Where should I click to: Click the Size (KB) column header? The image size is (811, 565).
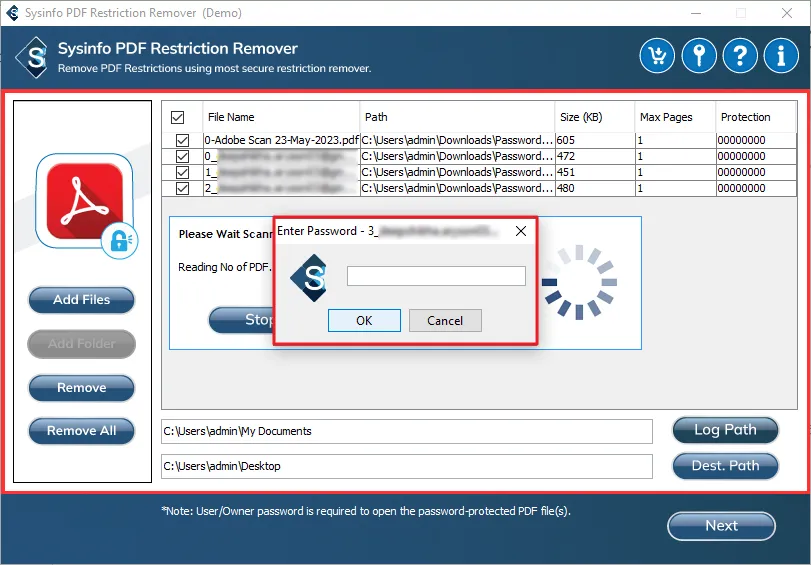pos(595,117)
